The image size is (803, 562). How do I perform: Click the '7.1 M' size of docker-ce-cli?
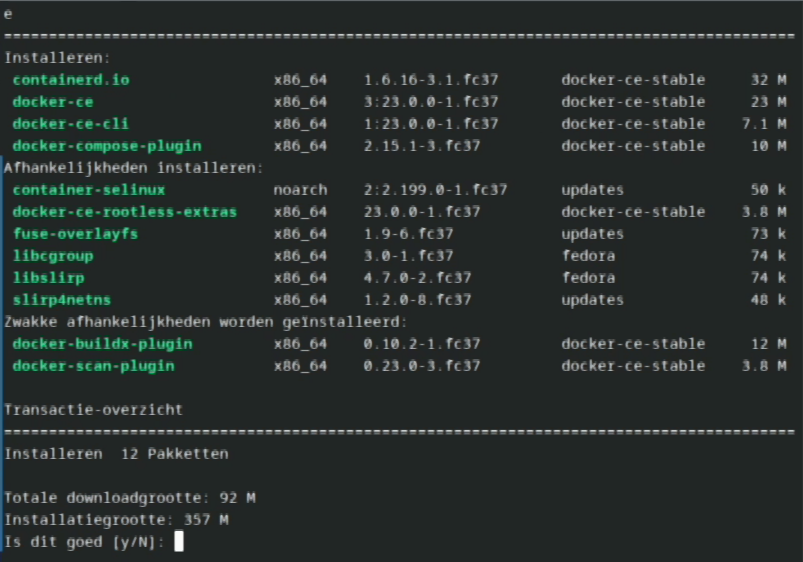(764, 124)
